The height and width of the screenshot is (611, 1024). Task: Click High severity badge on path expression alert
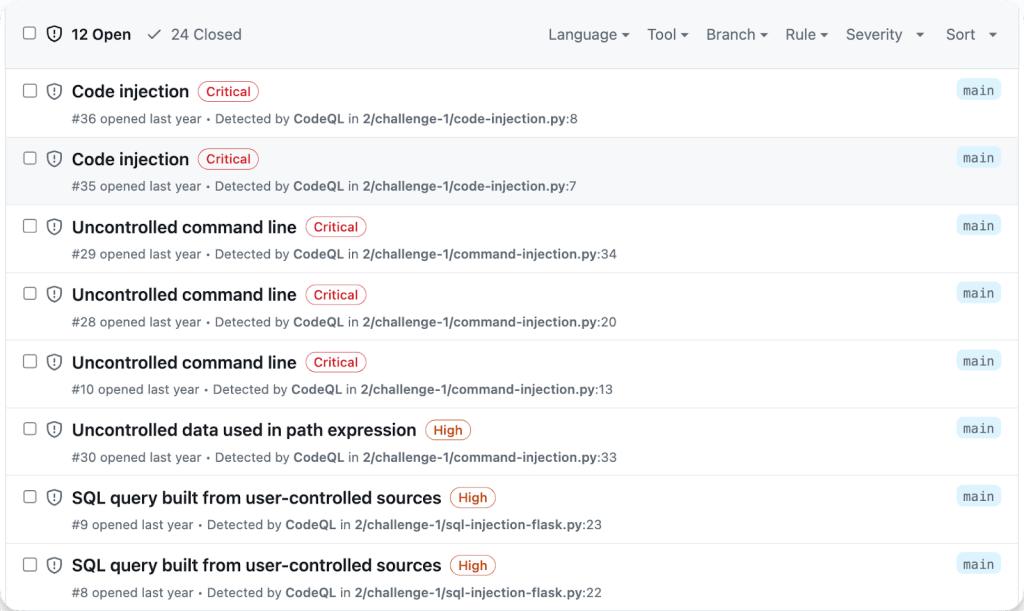pos(447,430)
